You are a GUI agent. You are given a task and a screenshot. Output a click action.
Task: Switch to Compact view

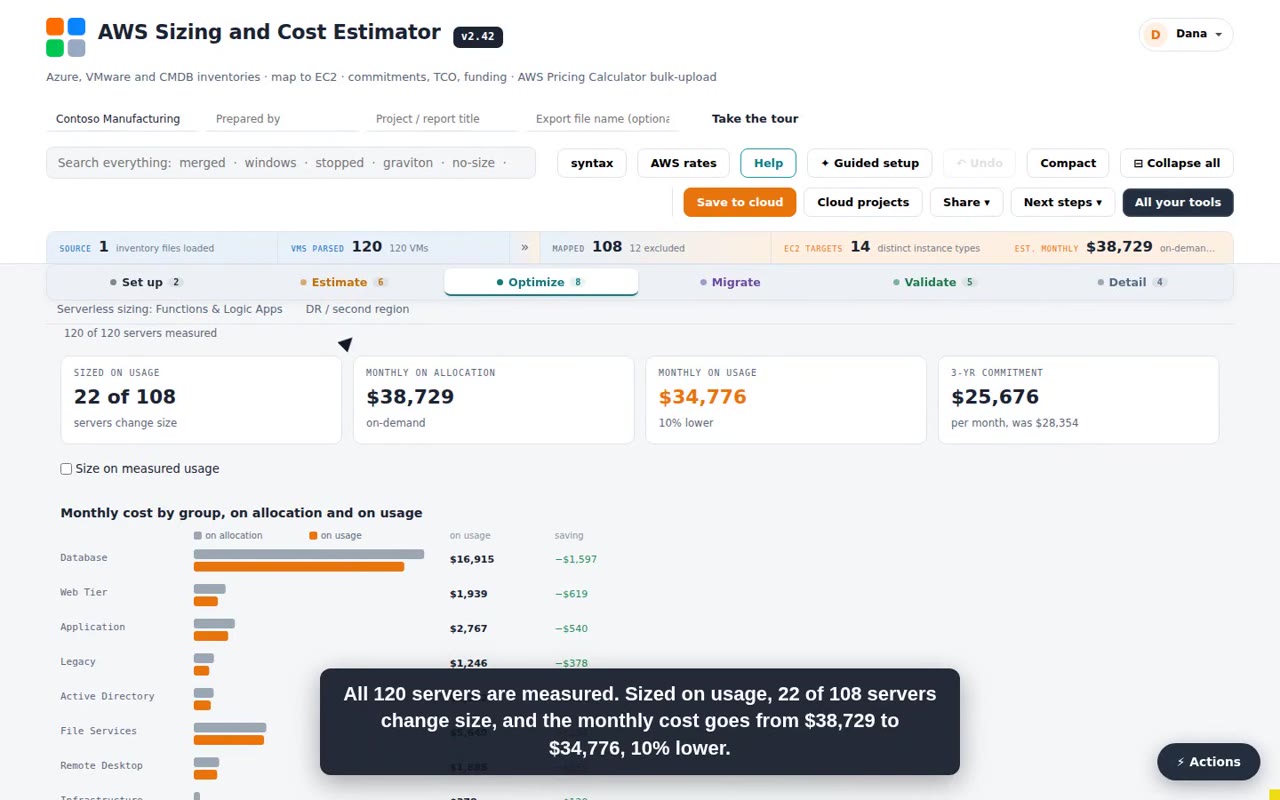[x=1068, y=163]
